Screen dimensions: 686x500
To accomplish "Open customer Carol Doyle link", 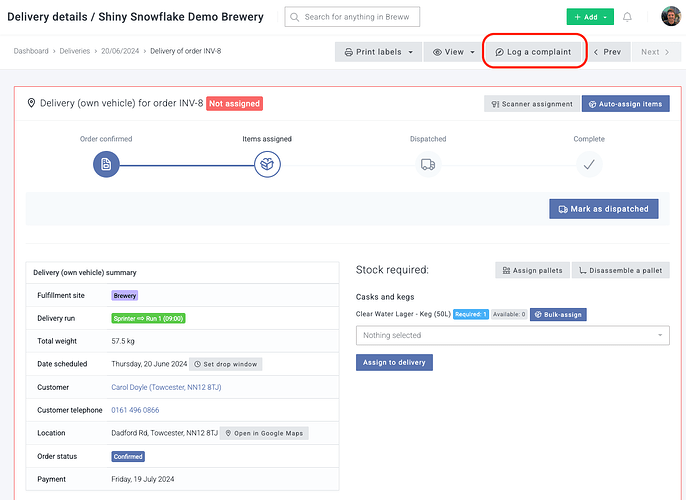I will (166, 387).
